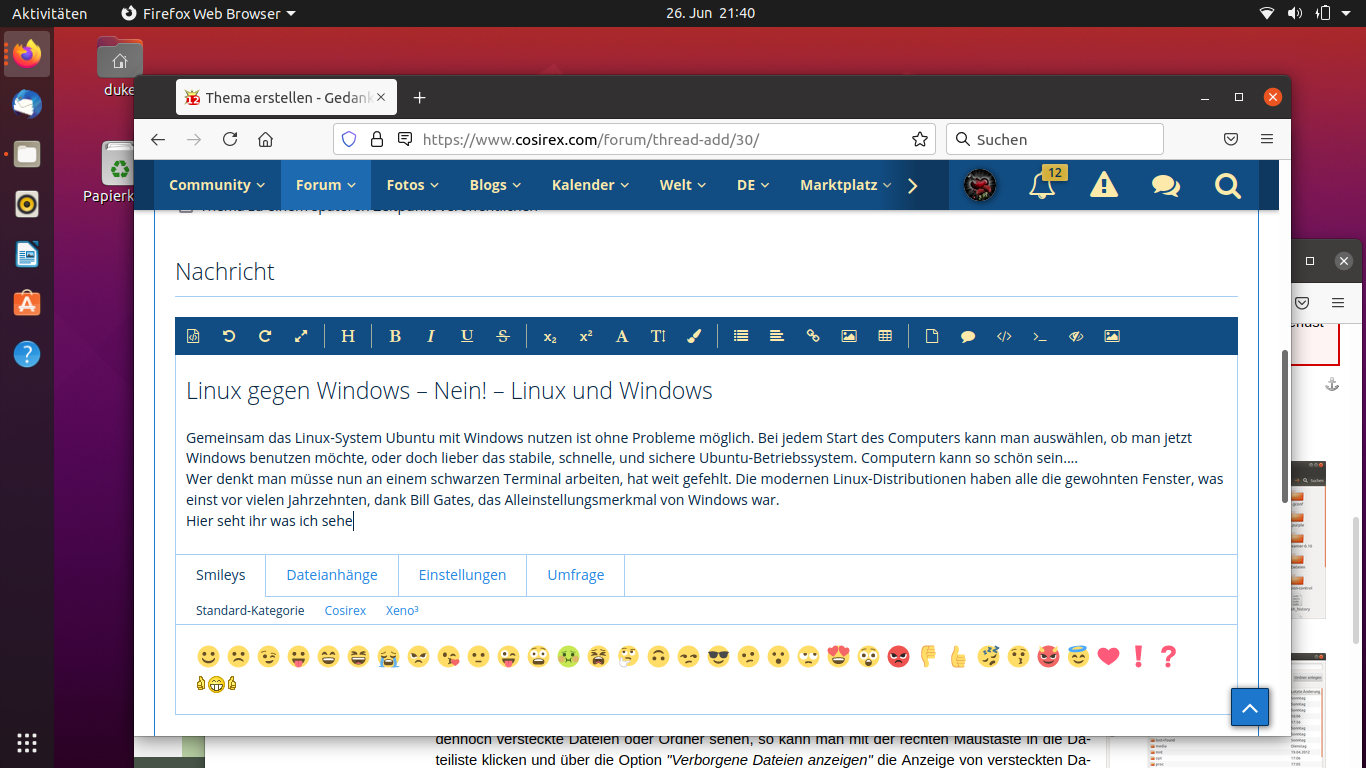Expand the Marktplatz dropdown menu

[845, 185]
